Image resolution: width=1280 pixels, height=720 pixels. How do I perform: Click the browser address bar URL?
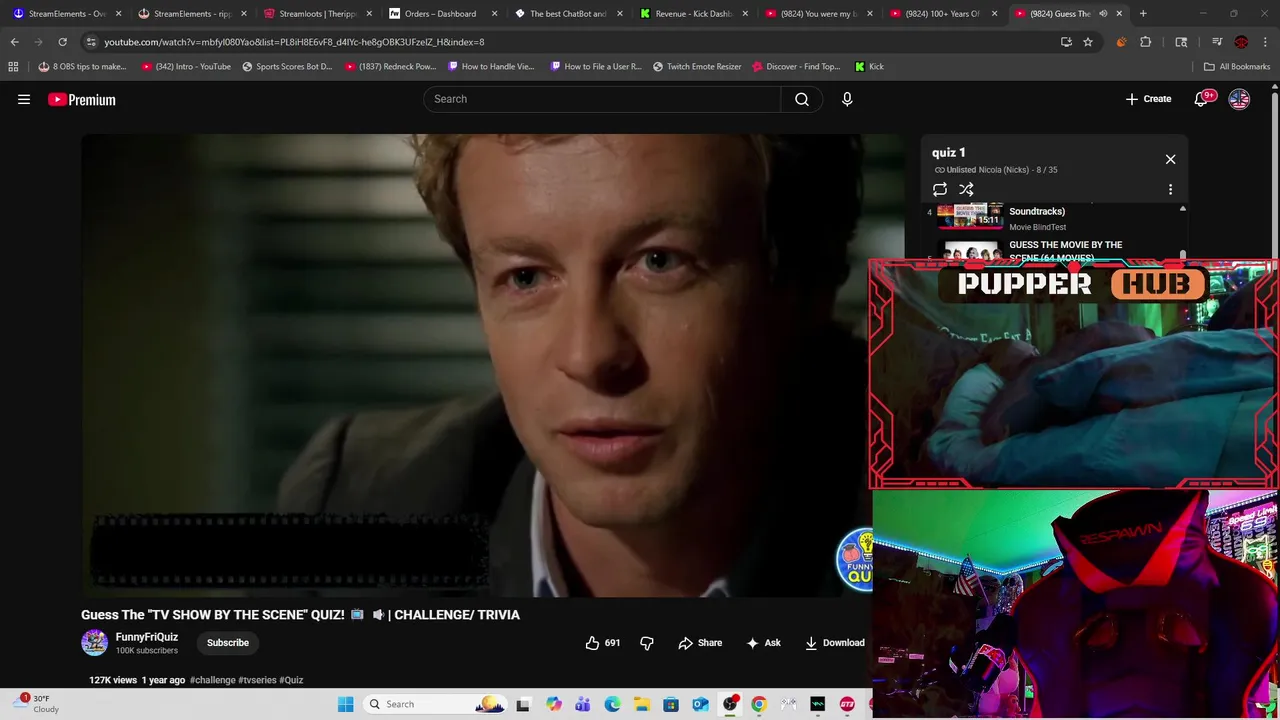pyautogui.click(x=294, y=42)
